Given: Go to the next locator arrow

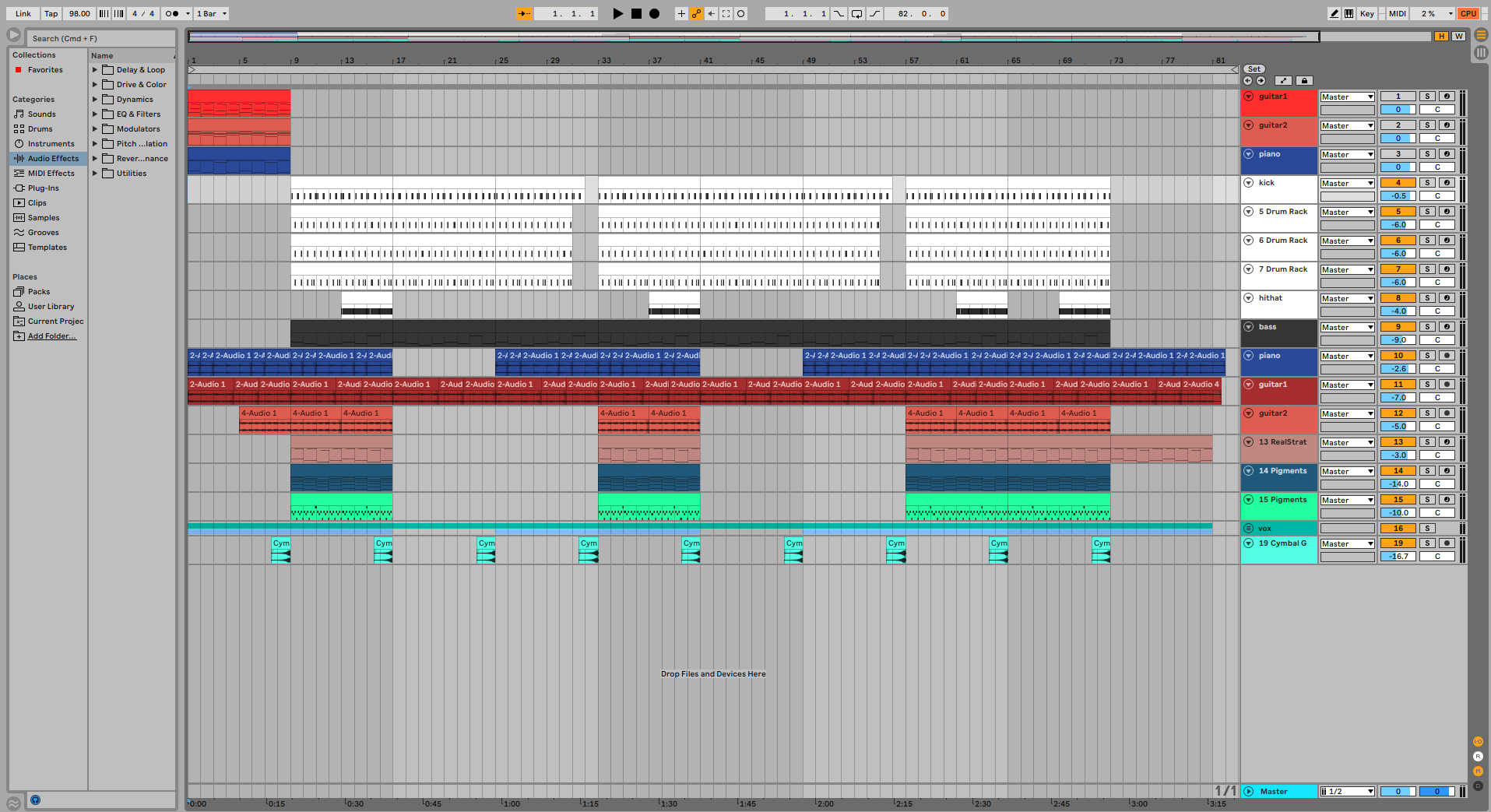Looking at the screenshot, I should pos(1261,80).
